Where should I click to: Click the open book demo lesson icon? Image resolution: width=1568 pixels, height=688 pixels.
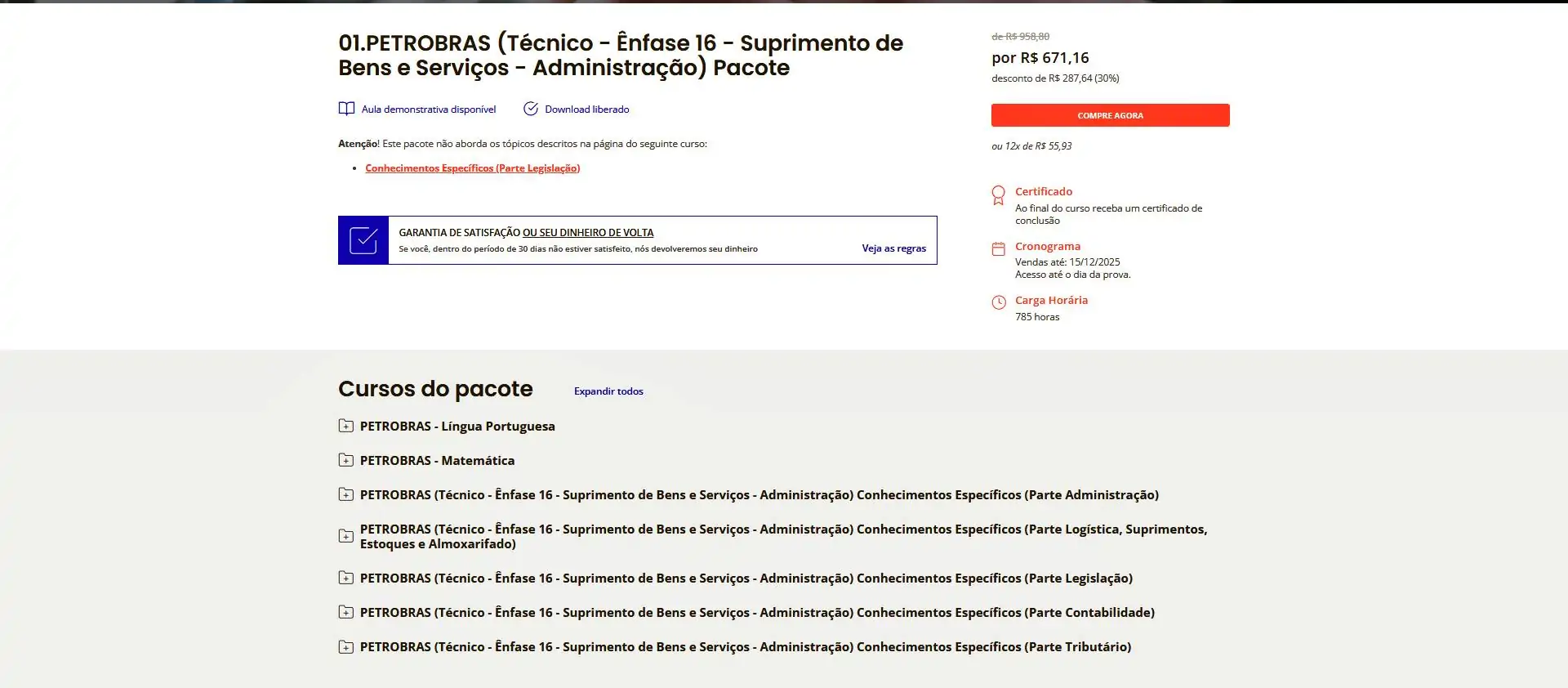[346, 109]
